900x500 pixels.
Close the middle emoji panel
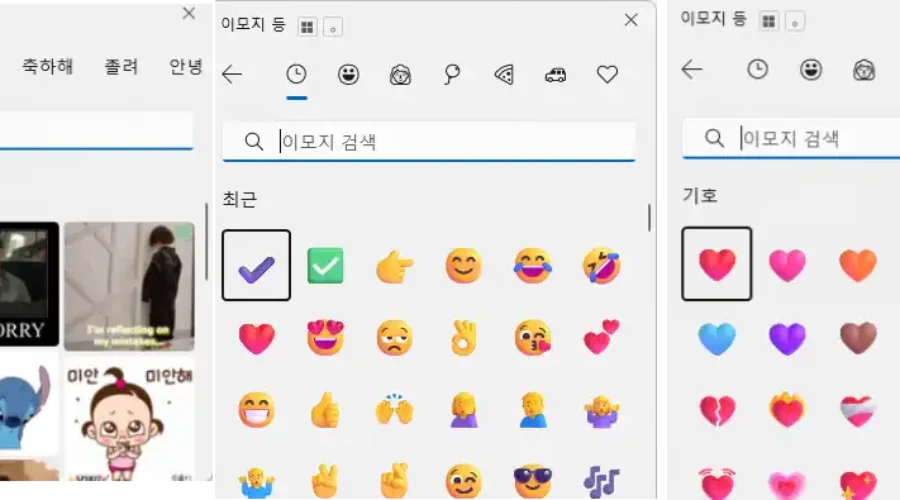pos(631,20)
